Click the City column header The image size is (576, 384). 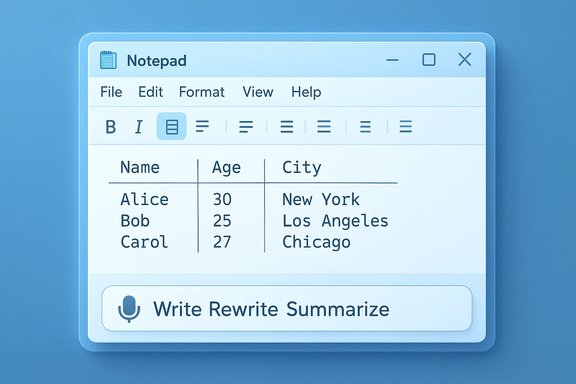point(302,168)
